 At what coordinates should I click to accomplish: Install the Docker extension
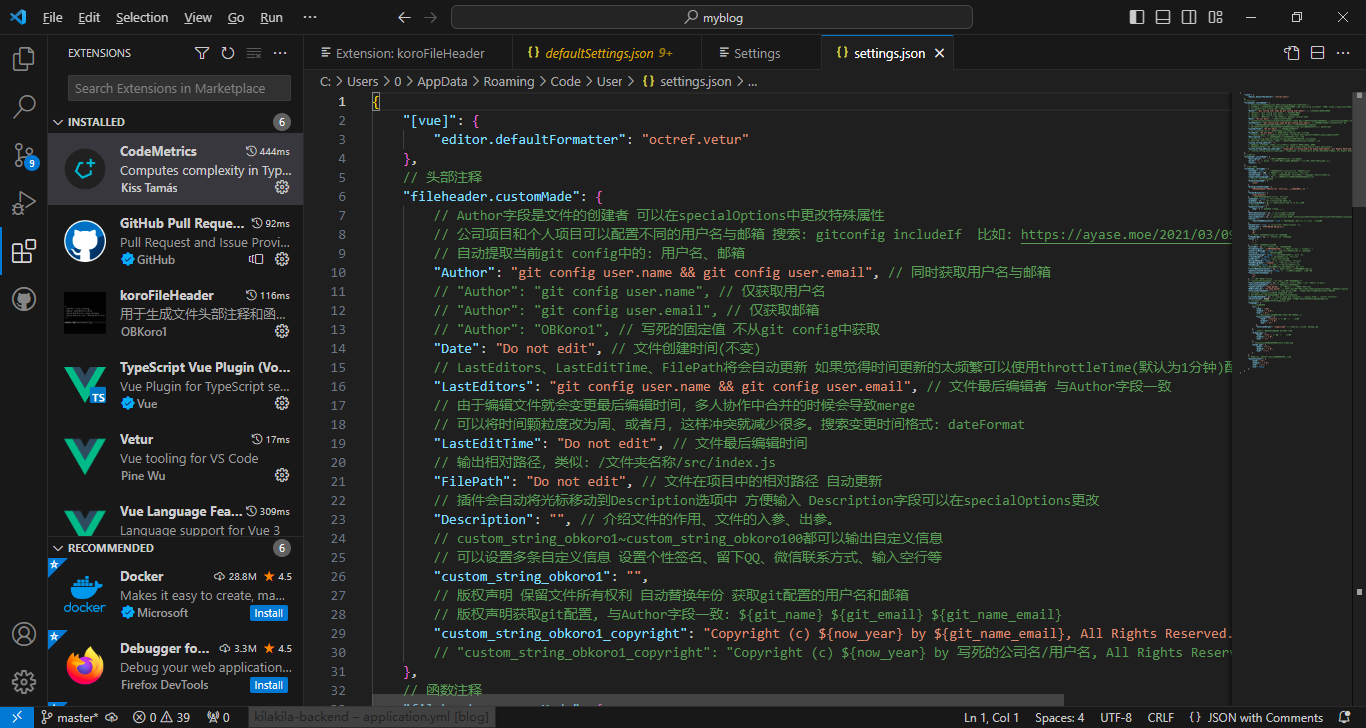(268, 613)
